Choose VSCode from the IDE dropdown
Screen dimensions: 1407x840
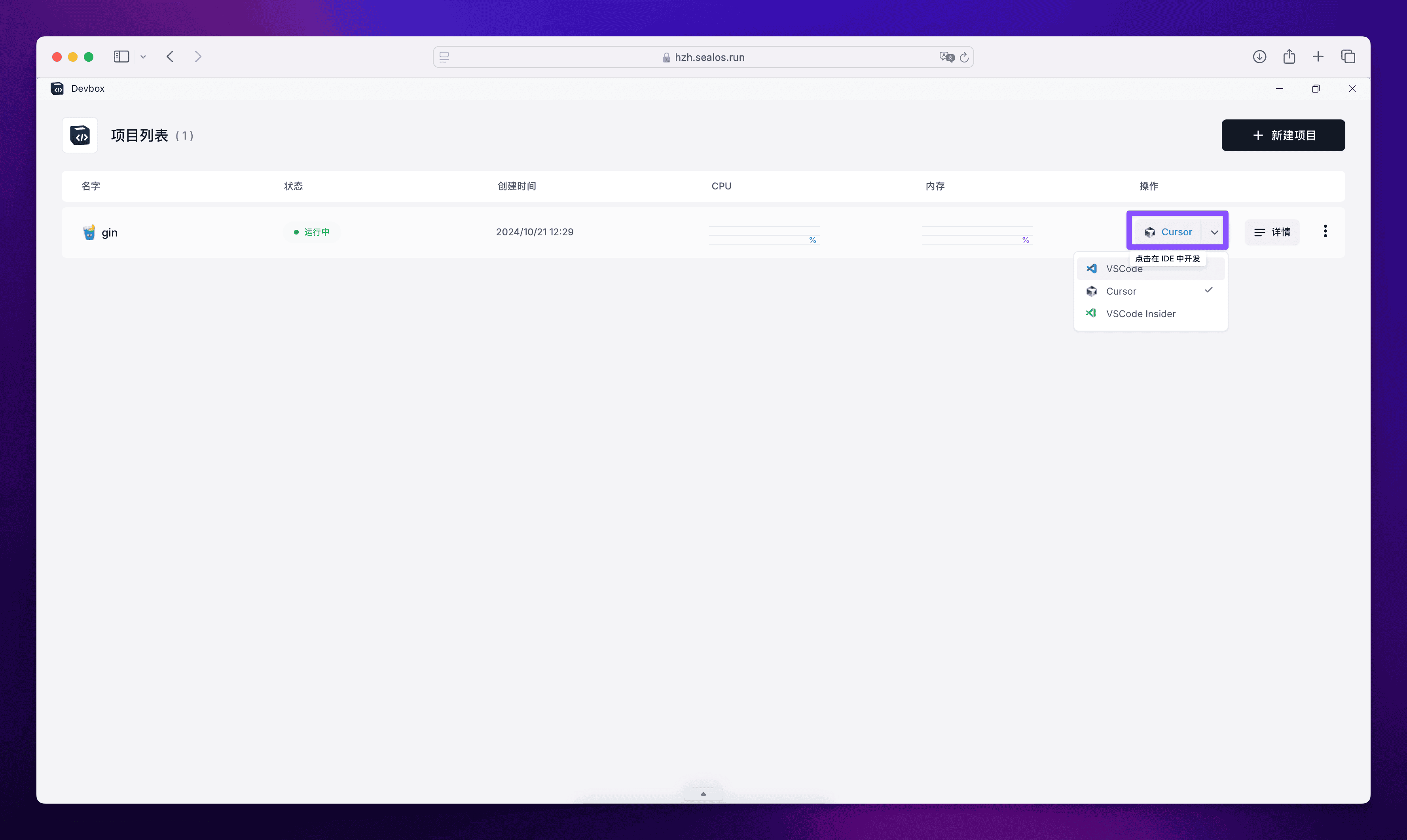[x=1115, y=269]
